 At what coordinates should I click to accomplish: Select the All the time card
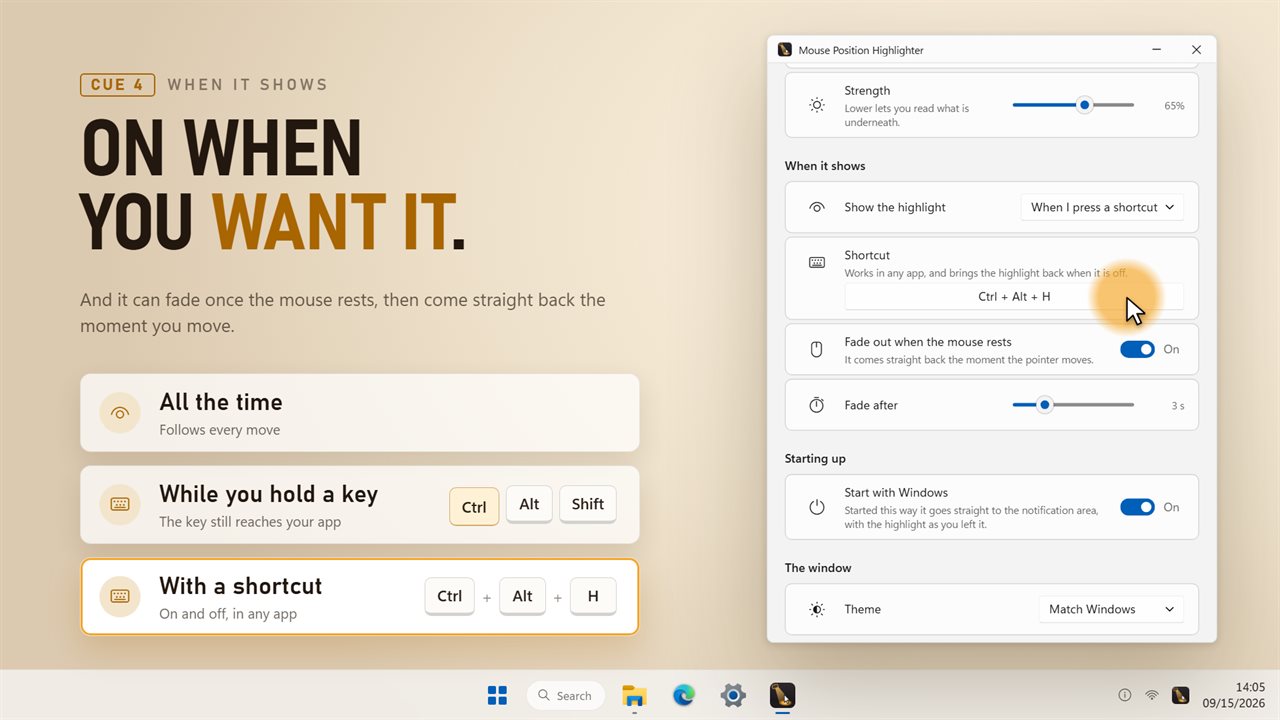(360, 413)
